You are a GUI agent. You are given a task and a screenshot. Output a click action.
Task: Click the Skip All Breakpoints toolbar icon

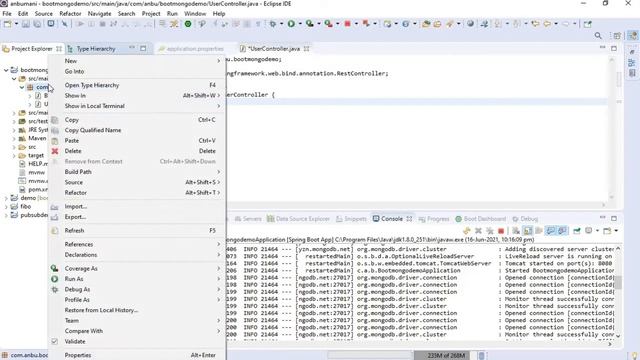point(64,24)
